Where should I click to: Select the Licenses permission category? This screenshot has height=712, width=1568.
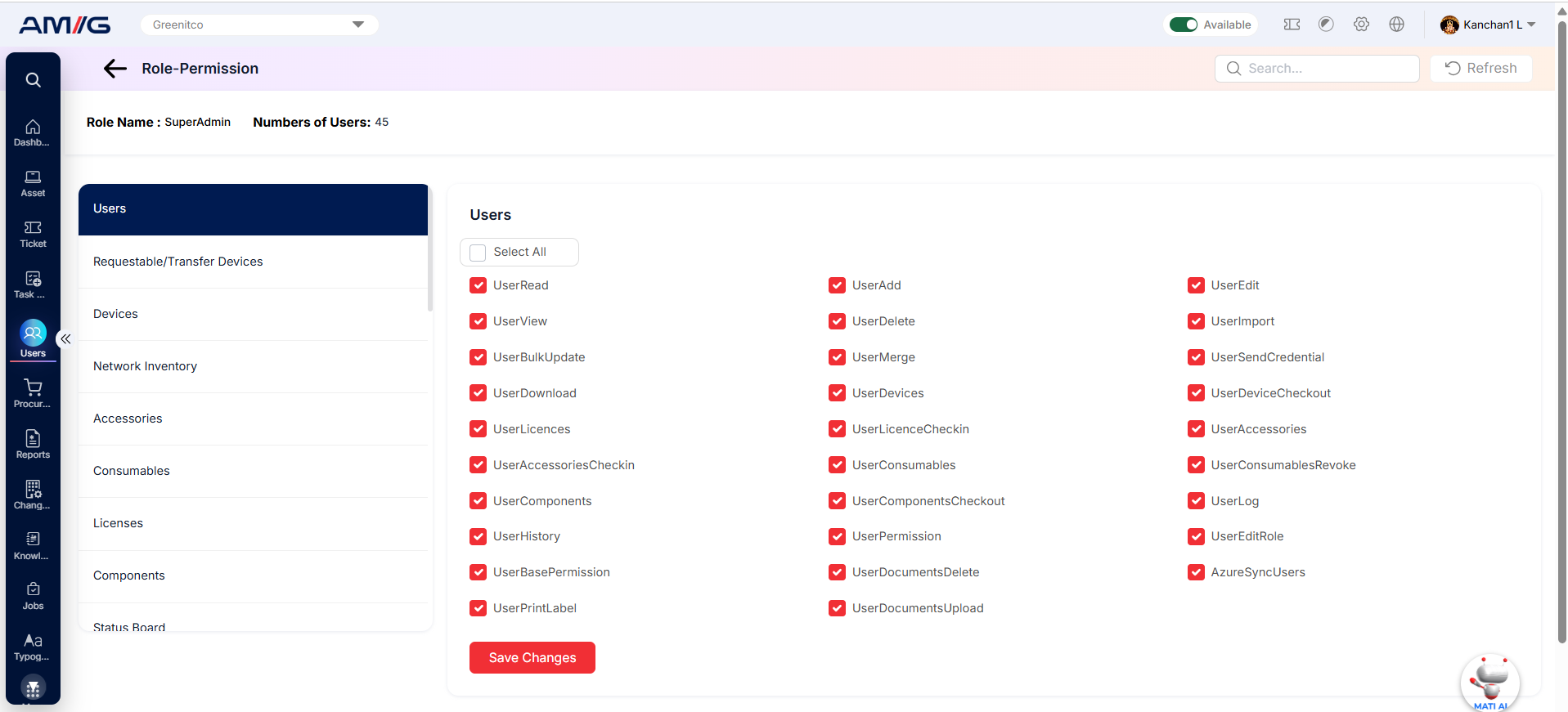pyautogui.click(x=253, y=523)
